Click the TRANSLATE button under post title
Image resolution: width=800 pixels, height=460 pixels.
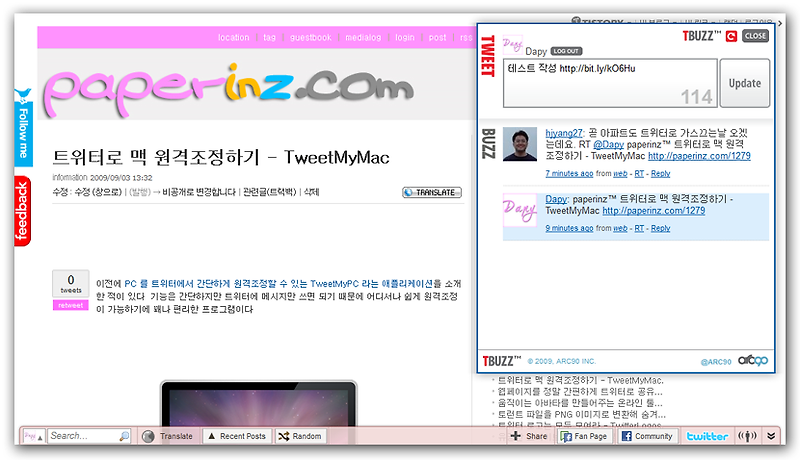click(432, 192)
